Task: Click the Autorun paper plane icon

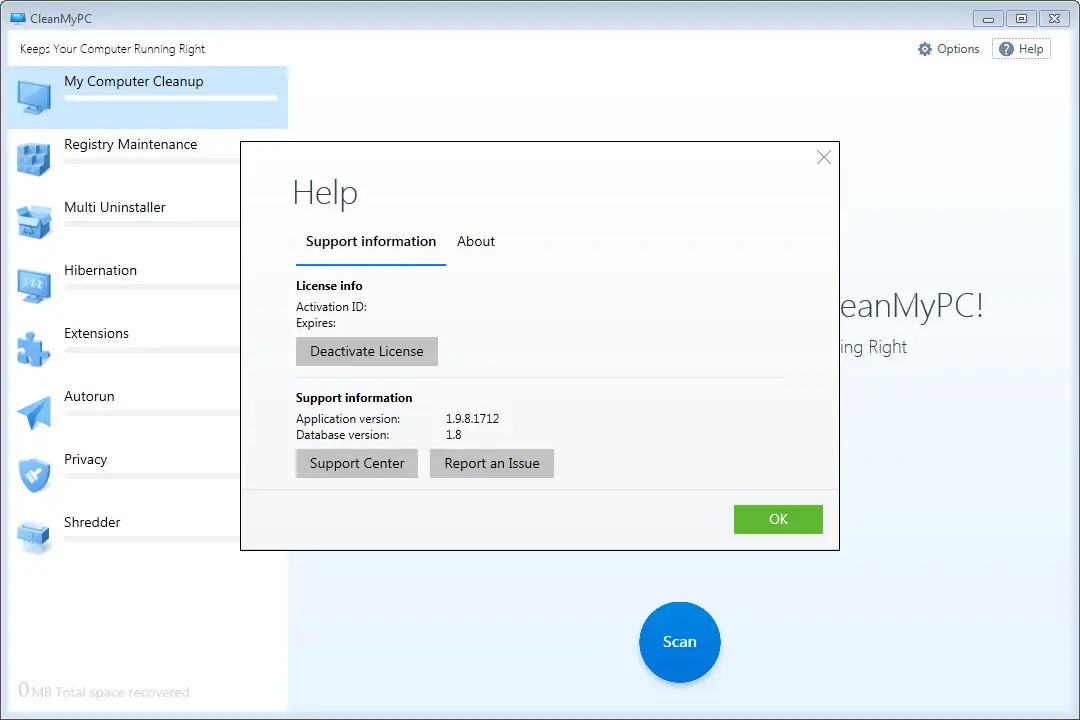Action: coord(34,412)
